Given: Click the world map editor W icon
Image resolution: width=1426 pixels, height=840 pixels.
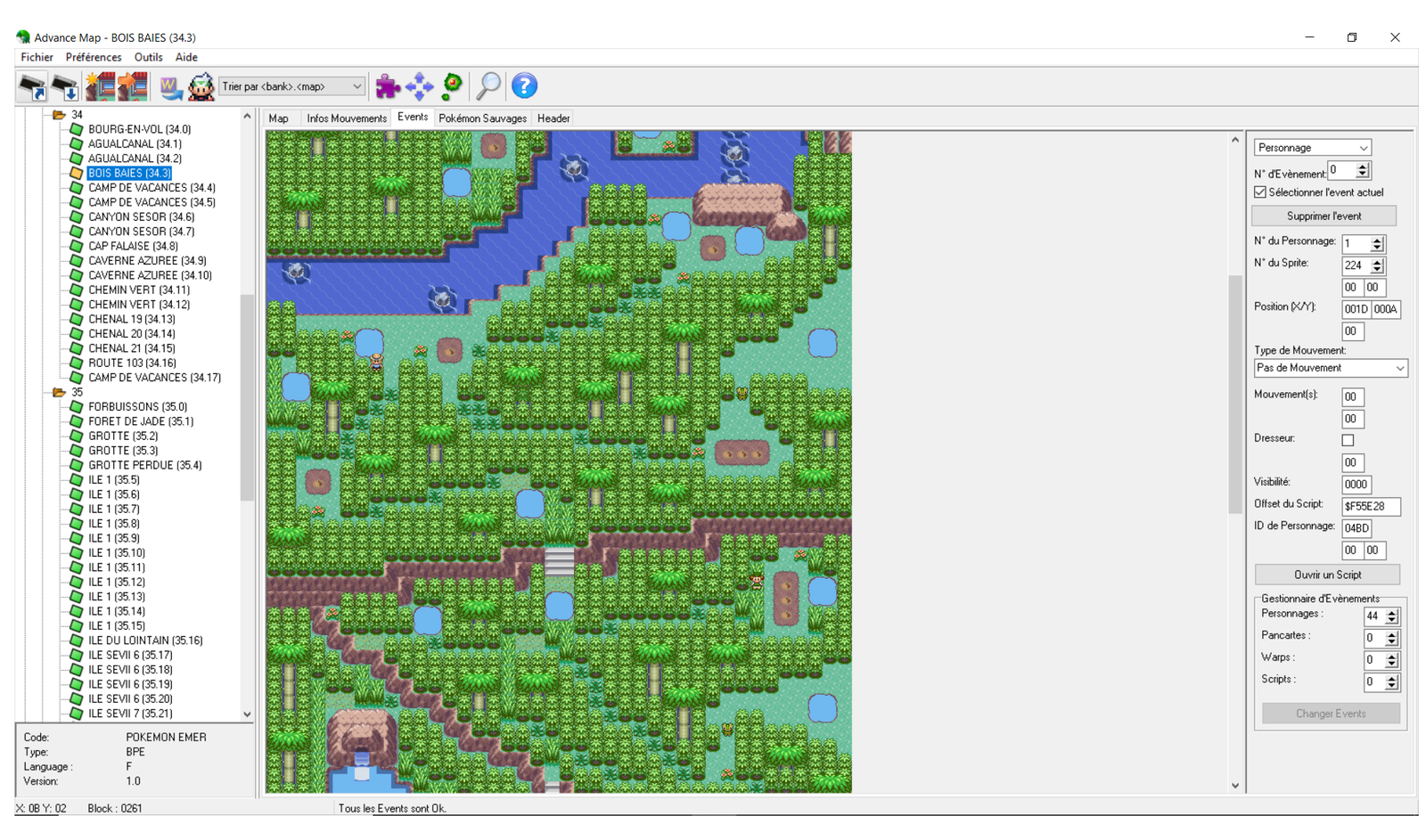Looking at the screenshot, I should [x=170, y=86].
